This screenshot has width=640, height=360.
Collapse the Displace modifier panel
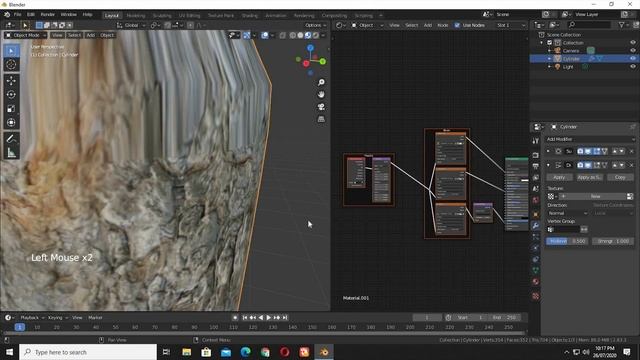(548, 165)
